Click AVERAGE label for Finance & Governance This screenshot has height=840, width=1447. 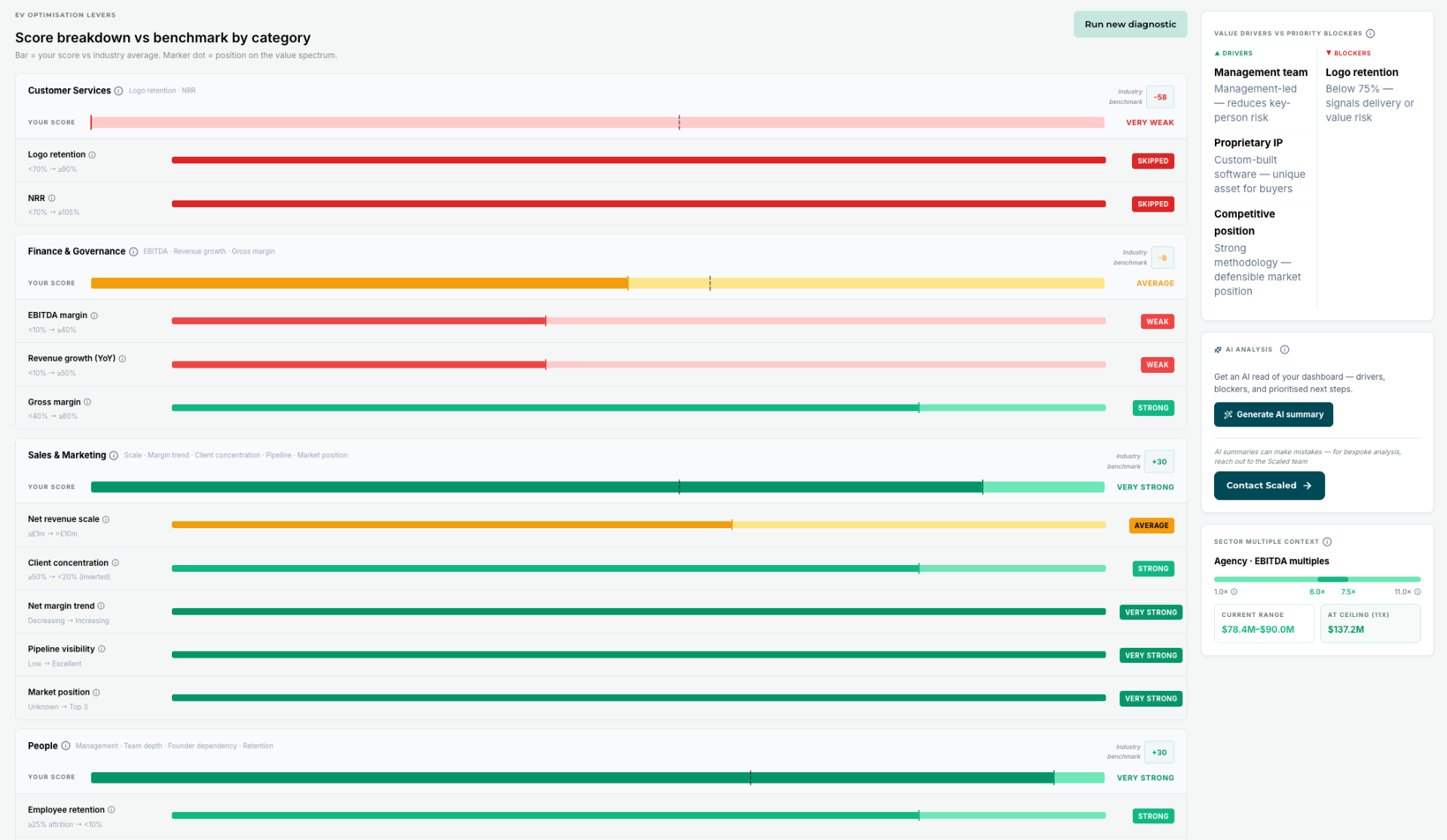point(1155,283)
